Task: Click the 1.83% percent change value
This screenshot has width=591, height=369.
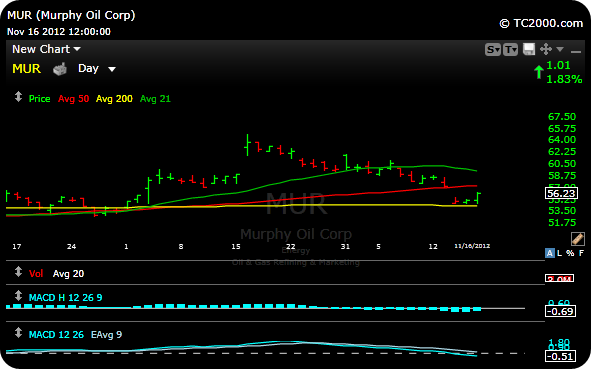Action: [564, 79]
